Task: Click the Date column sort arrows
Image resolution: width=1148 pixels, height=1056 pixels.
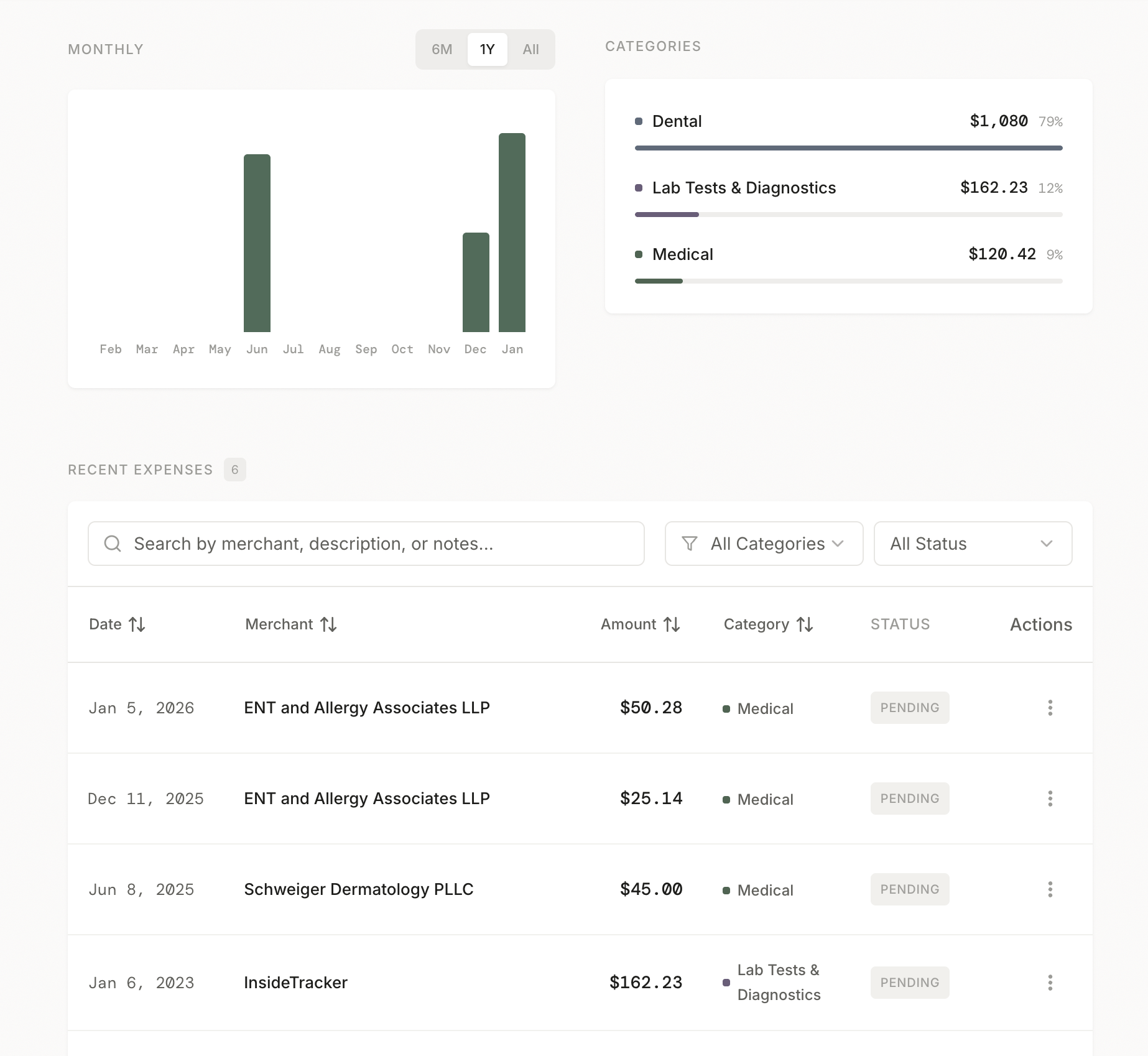Action: [137, 624]
